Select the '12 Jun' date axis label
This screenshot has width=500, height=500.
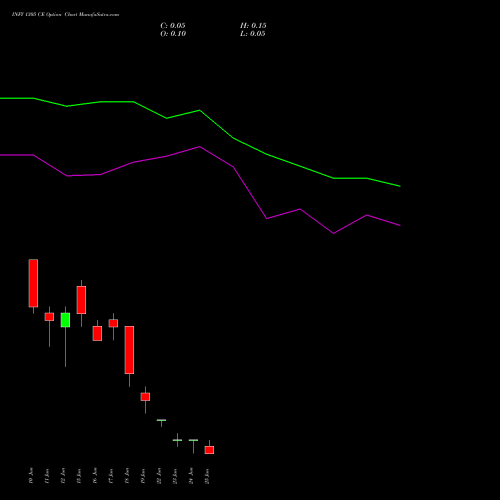point(63,476)
